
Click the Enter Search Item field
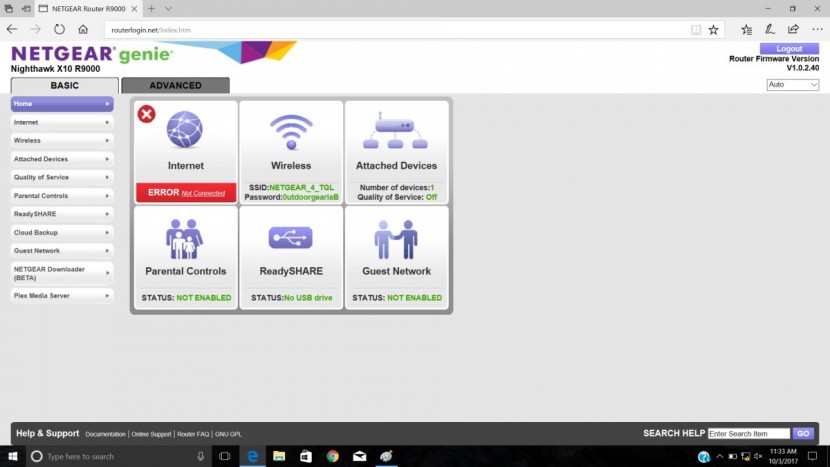pyautogui.click(x=748, y=434)
